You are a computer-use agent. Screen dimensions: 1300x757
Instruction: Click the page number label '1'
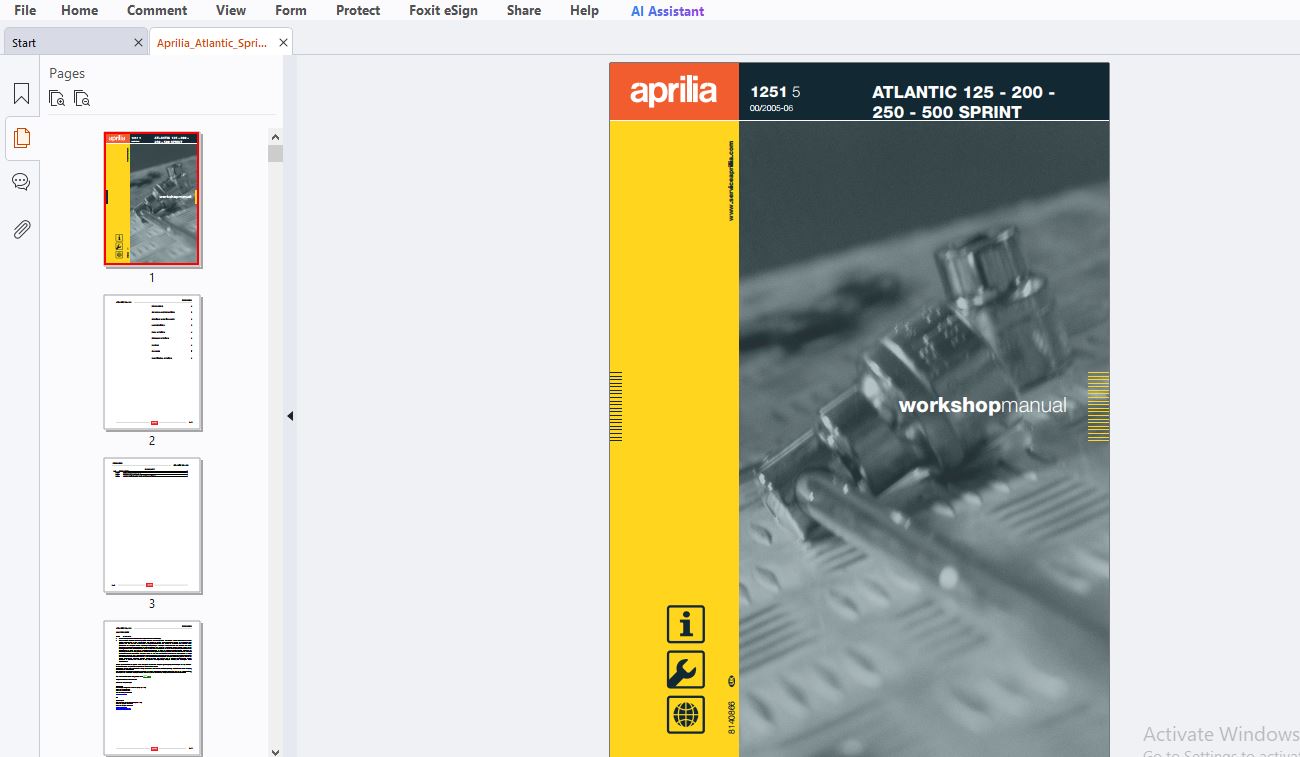click(x=152, y=278)
